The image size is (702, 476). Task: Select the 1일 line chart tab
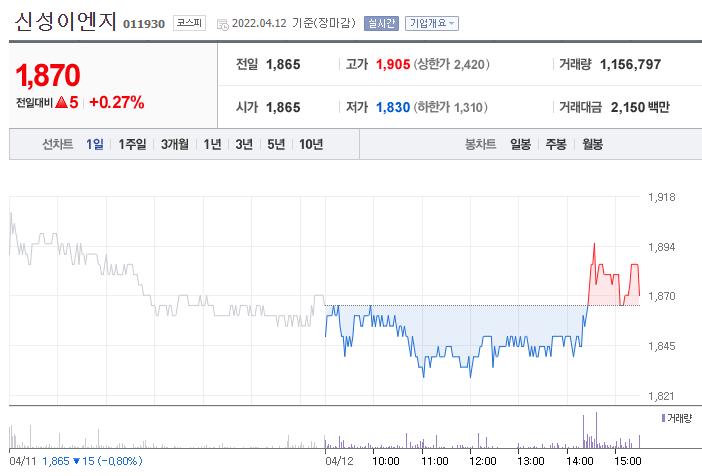(94, 144)
